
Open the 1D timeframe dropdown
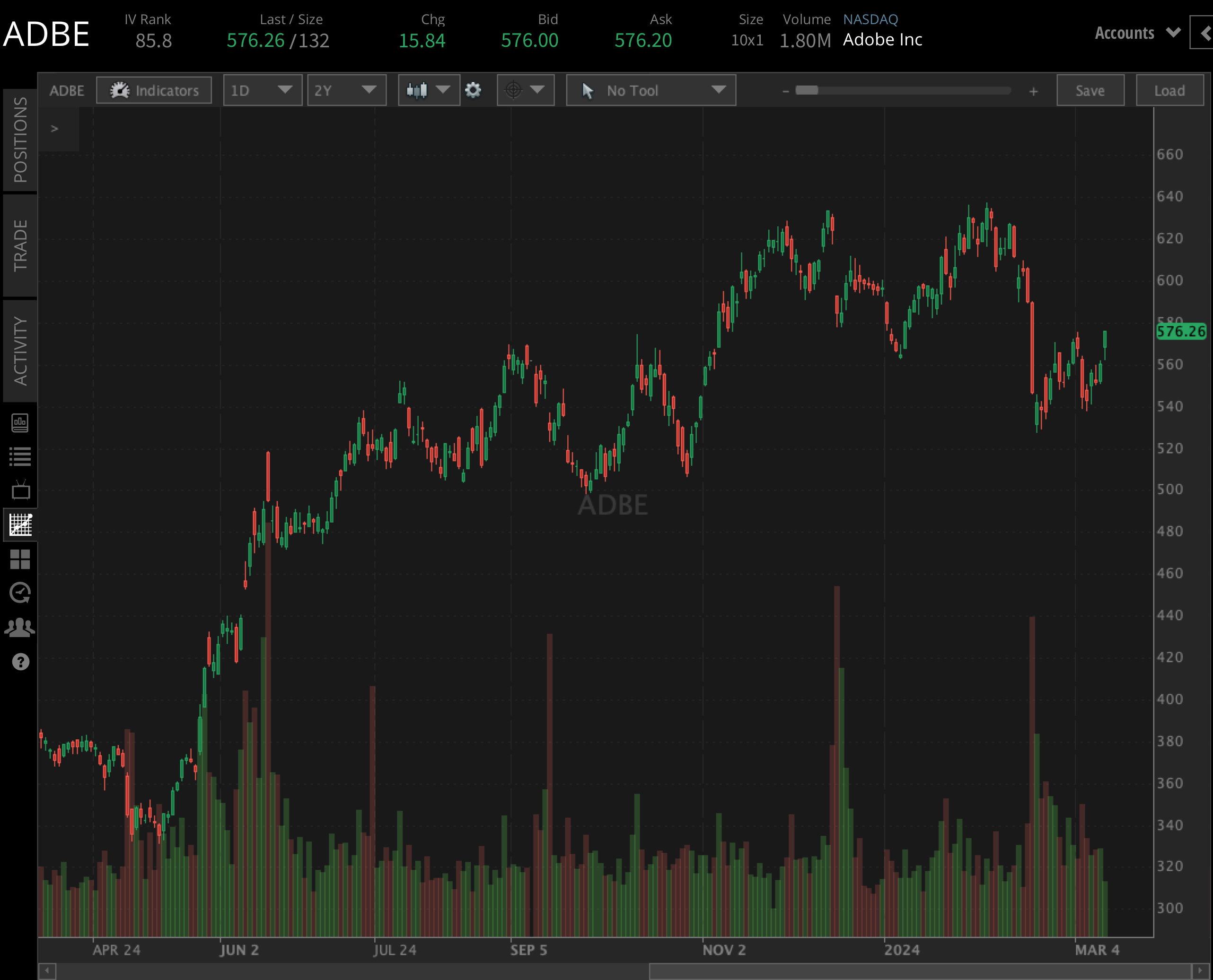(x=262, y=90)
